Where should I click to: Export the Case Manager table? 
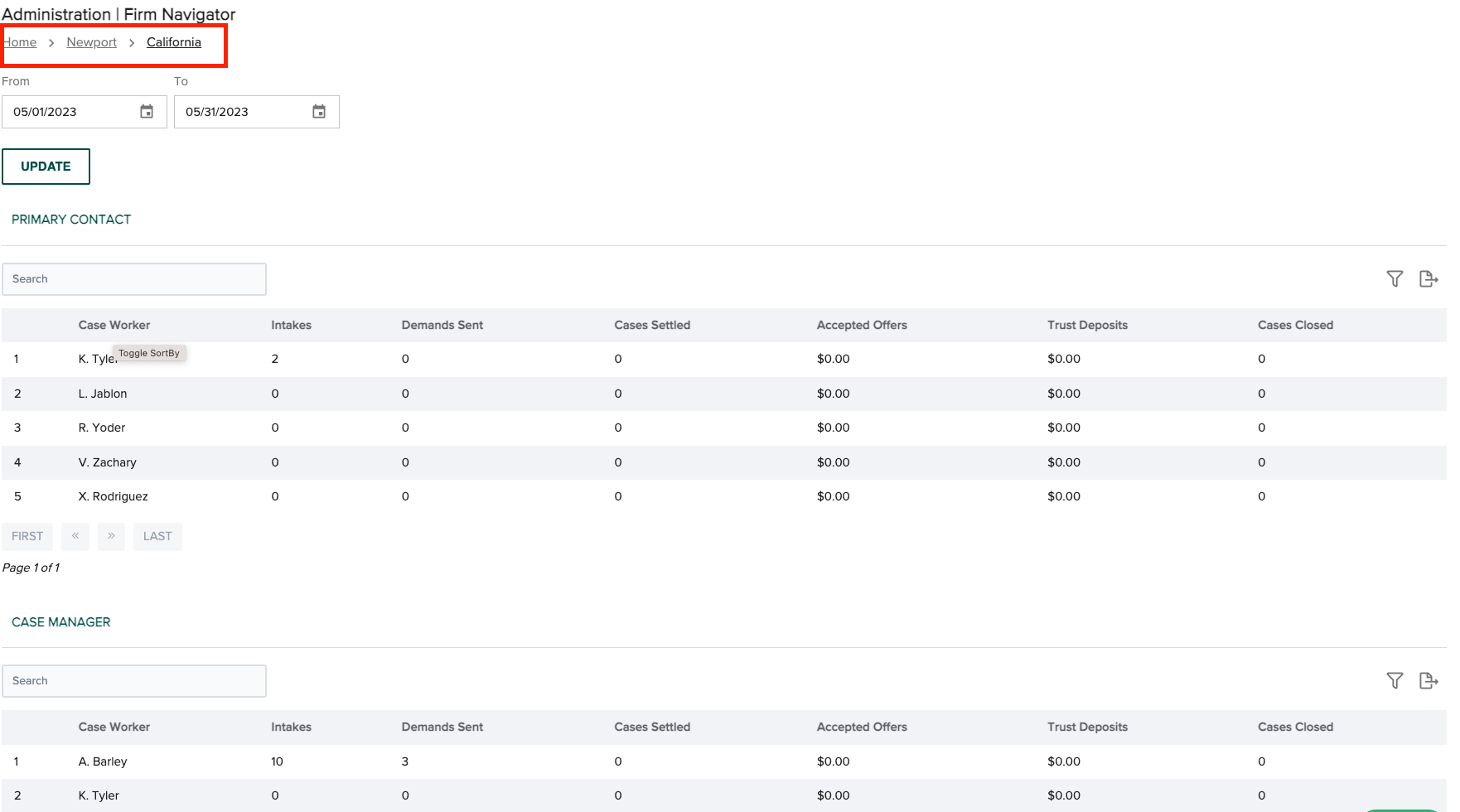click(1429, 681)
